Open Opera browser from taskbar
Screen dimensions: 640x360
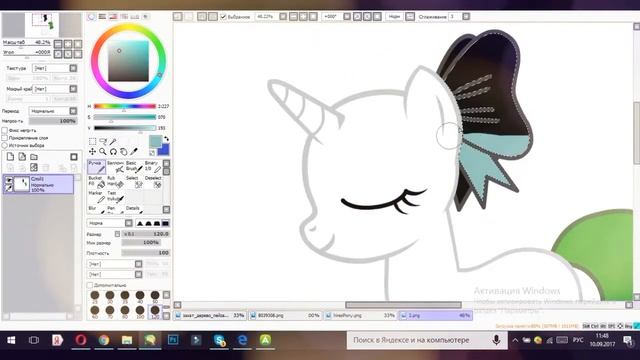(x=80, y=340)
